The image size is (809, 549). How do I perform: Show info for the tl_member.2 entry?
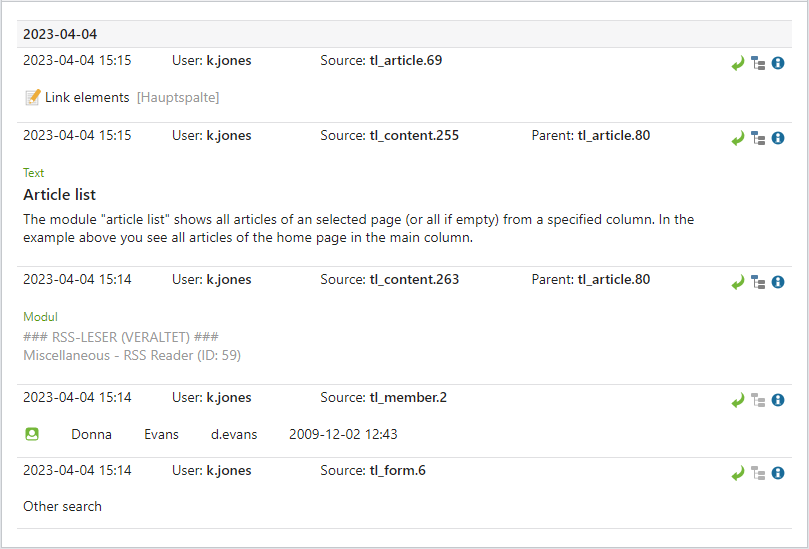click(x=778, y=400)
